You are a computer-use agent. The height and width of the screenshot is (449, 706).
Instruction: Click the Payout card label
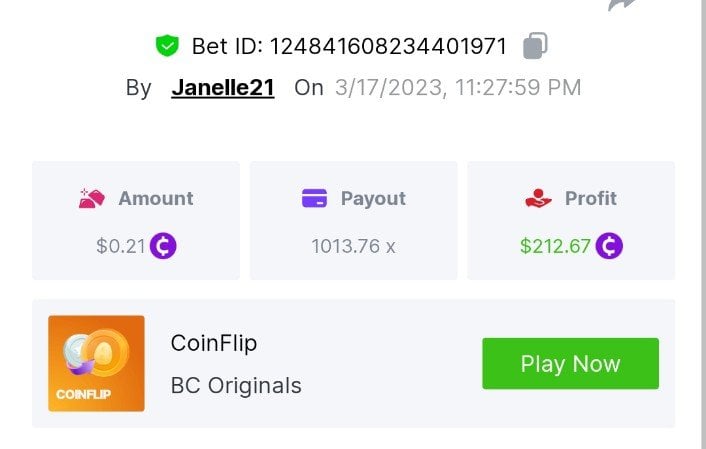tap(372, 198)
